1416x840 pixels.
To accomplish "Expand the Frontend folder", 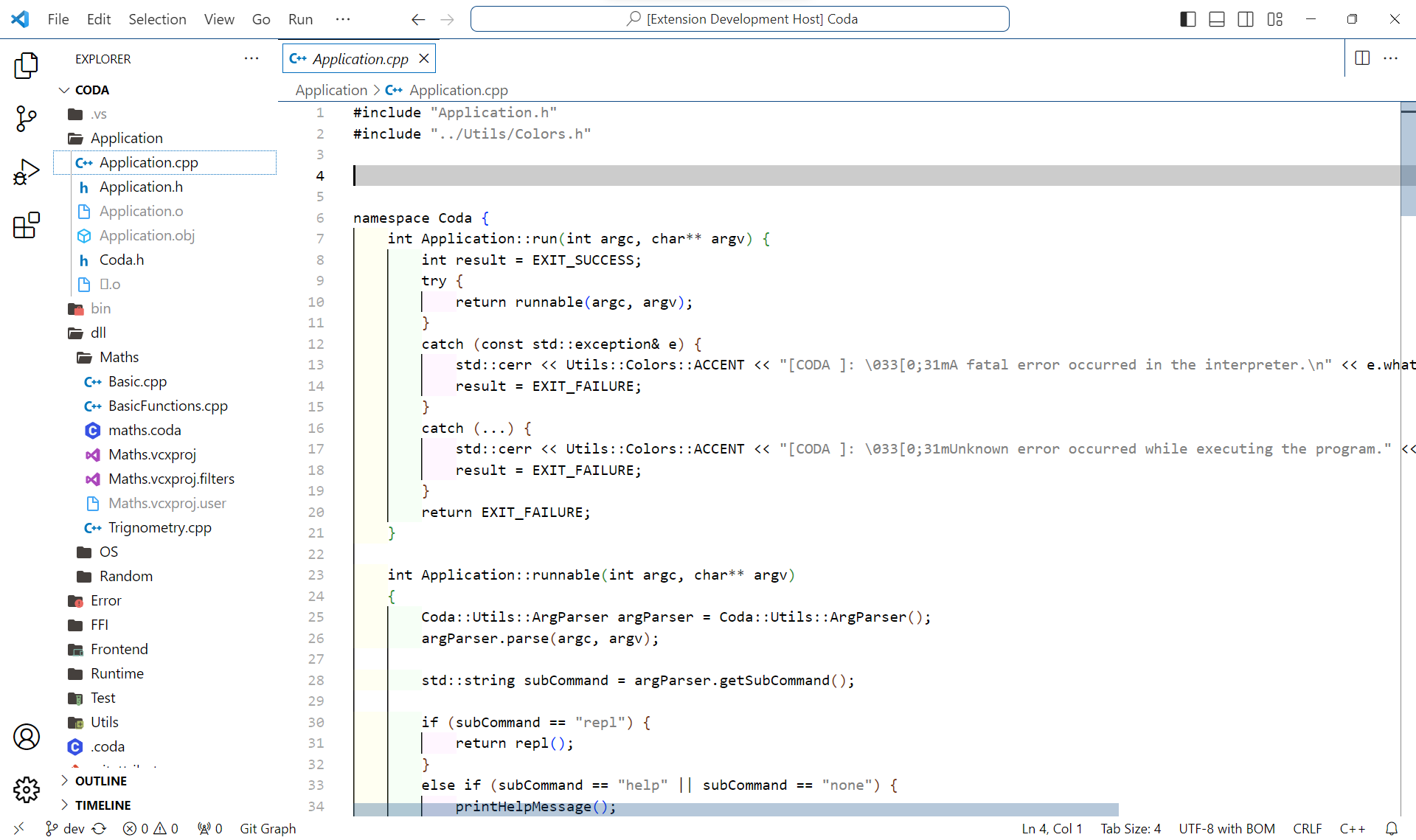I will point(167,650).
